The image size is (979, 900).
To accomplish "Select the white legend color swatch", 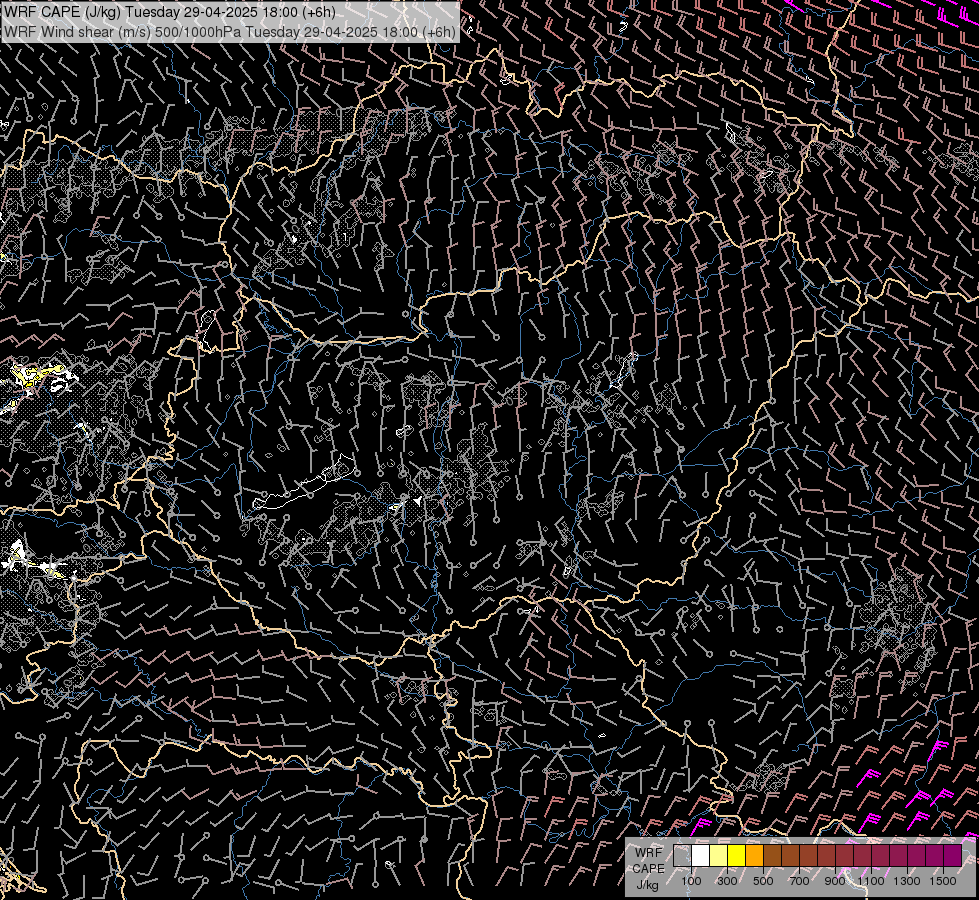I will [701, 856].
